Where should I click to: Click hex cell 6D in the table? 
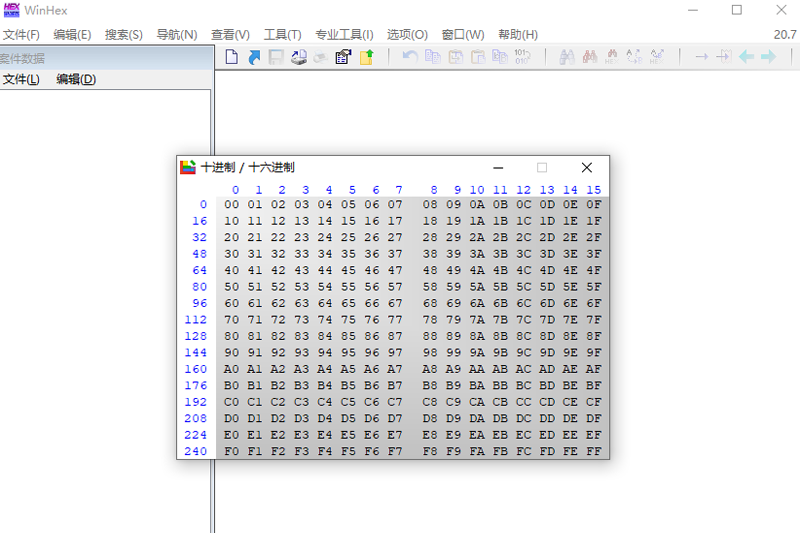click(547, 303)
